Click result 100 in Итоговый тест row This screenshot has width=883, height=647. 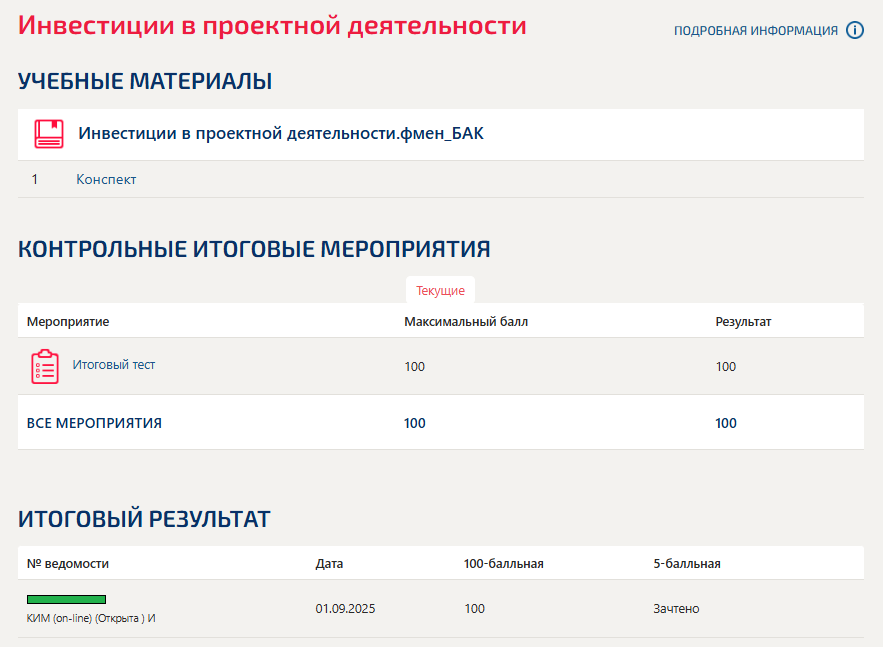point(726,367)
